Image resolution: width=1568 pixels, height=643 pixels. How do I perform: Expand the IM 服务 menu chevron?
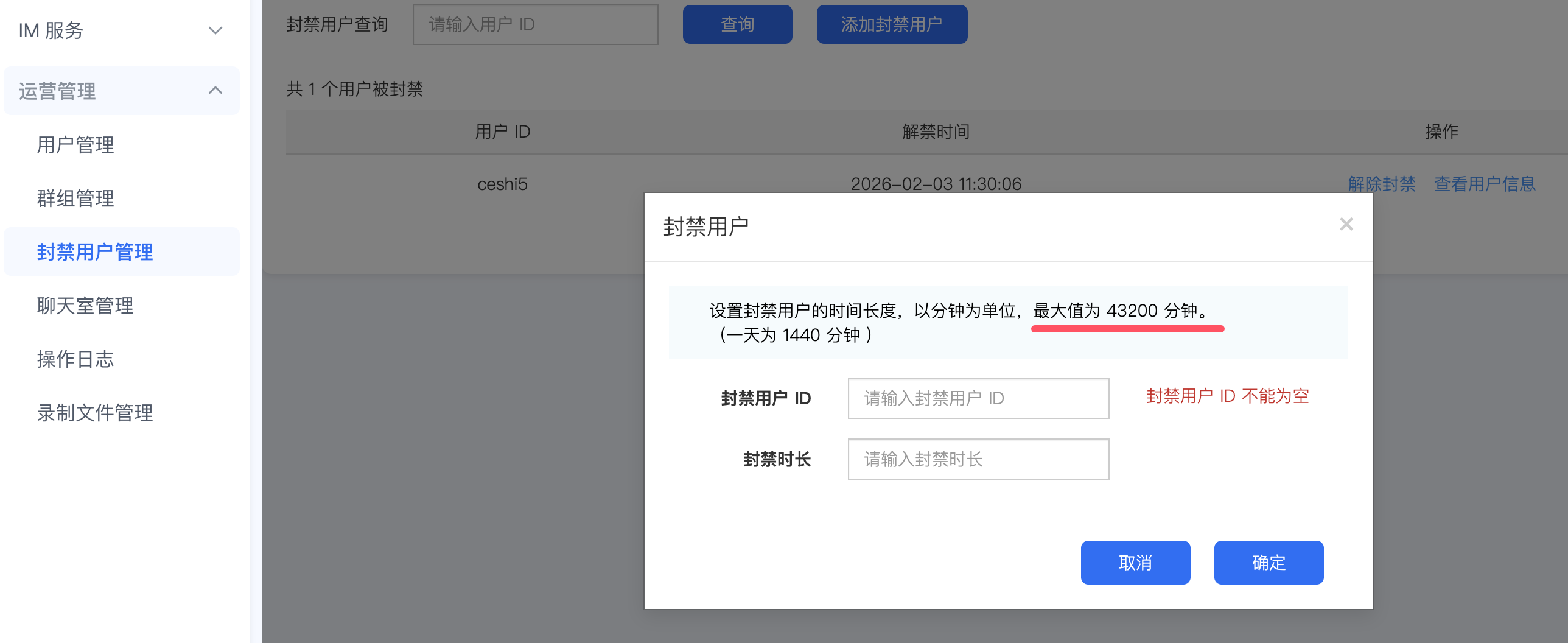(x=215, y=30)
